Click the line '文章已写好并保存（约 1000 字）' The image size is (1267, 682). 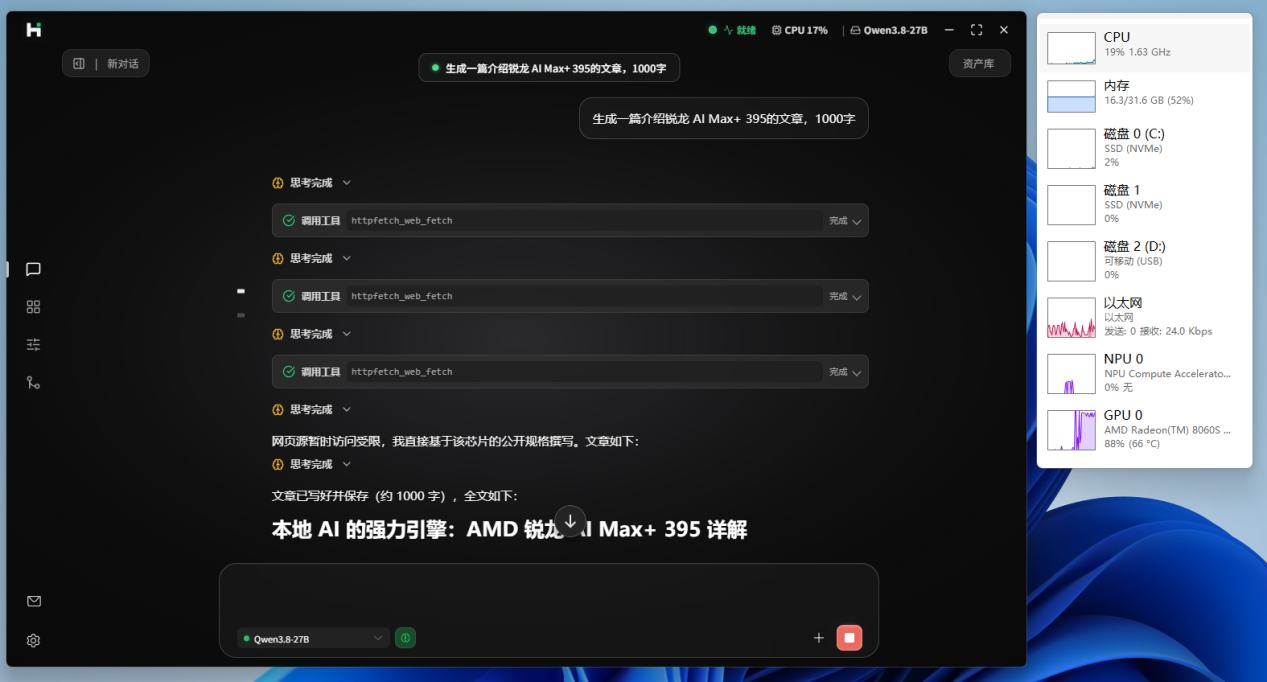[394, 496]
